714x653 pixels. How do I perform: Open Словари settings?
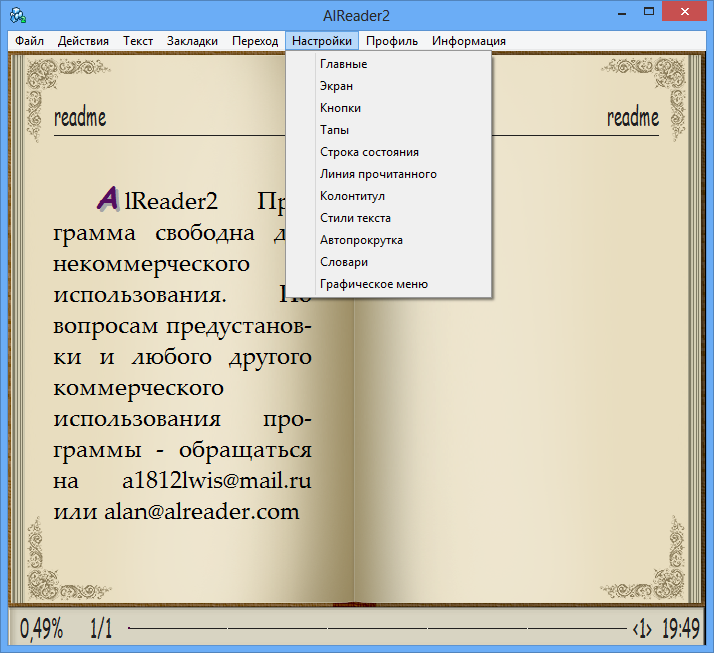[x=388, y=262]
